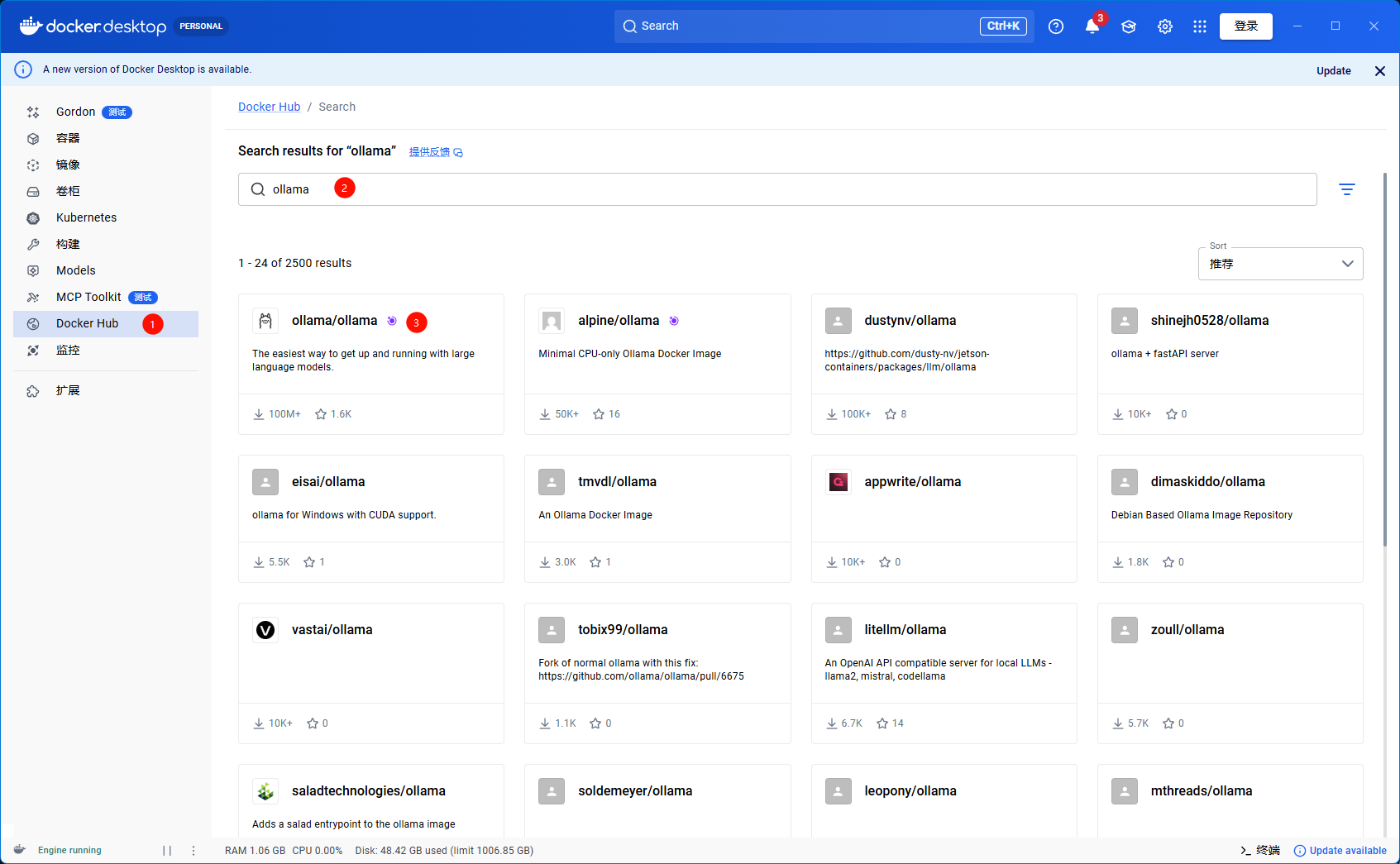Click the 容器 containers sidebar icon
Screen dimensions: 1400x864
[x=33, y=139]
